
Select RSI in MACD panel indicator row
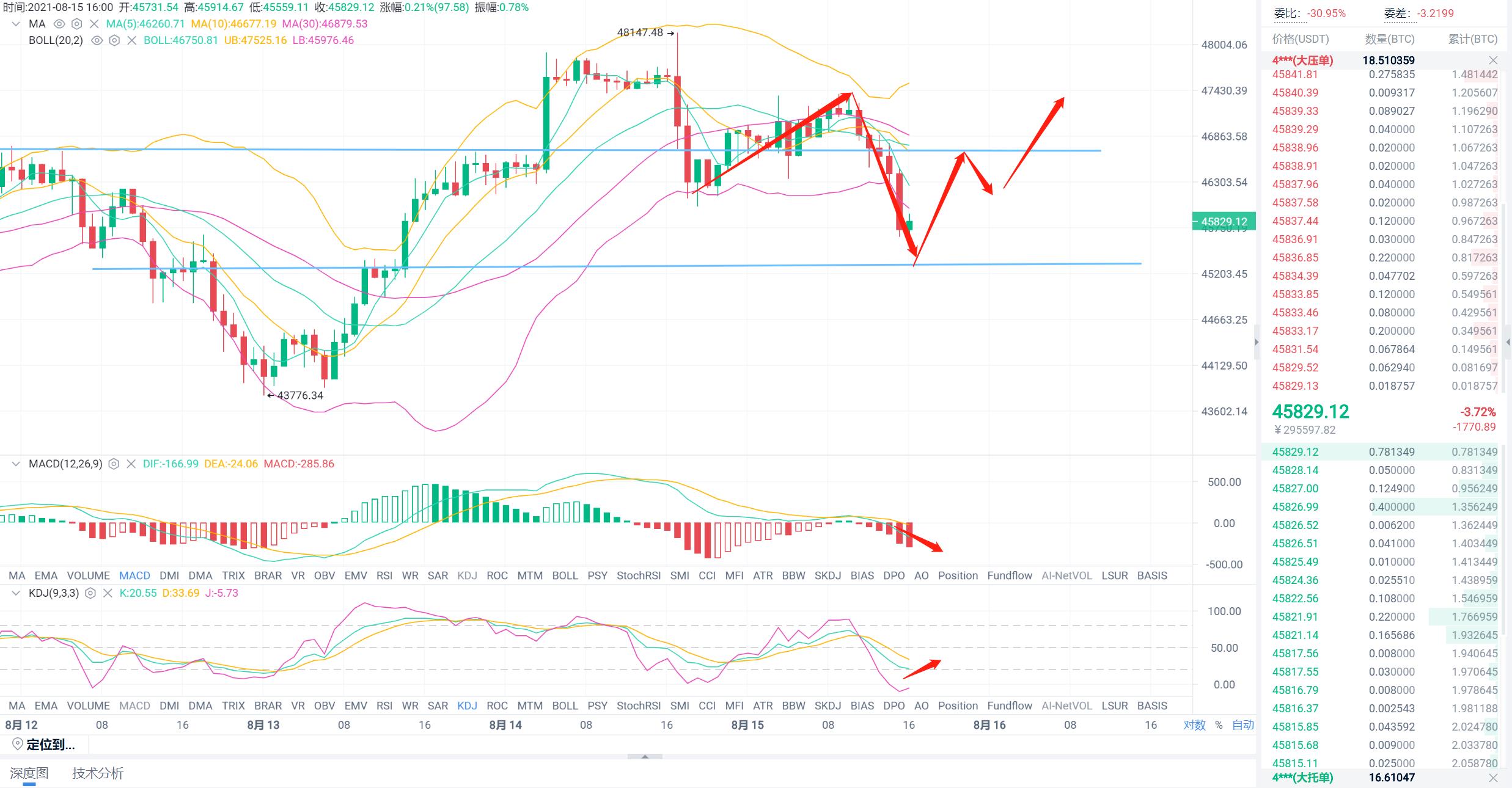(x=384, y=575)
